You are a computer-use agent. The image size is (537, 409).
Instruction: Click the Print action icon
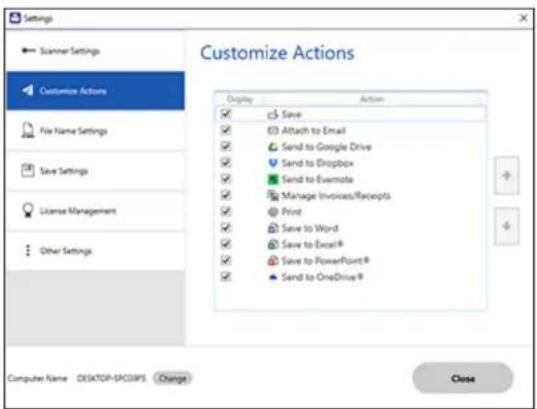(x=273, y=212)
